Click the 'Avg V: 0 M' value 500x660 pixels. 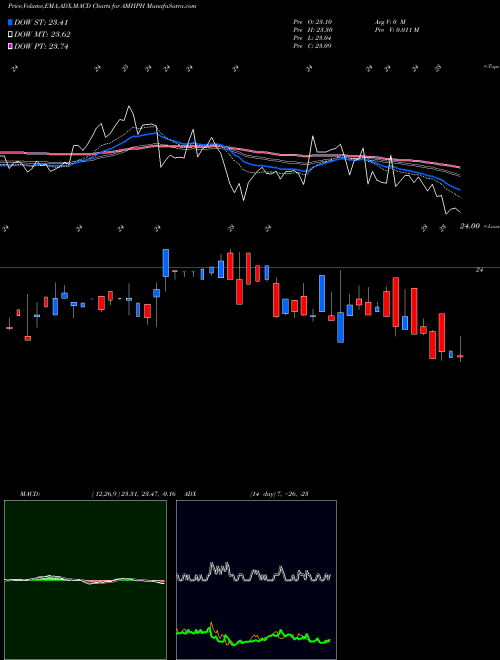tap(389, 22)
